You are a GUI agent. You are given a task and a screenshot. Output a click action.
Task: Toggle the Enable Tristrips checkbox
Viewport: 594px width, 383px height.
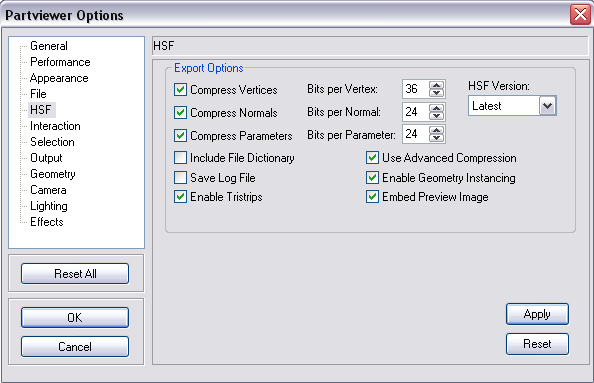pyautogui.click(x=180, y=197)
